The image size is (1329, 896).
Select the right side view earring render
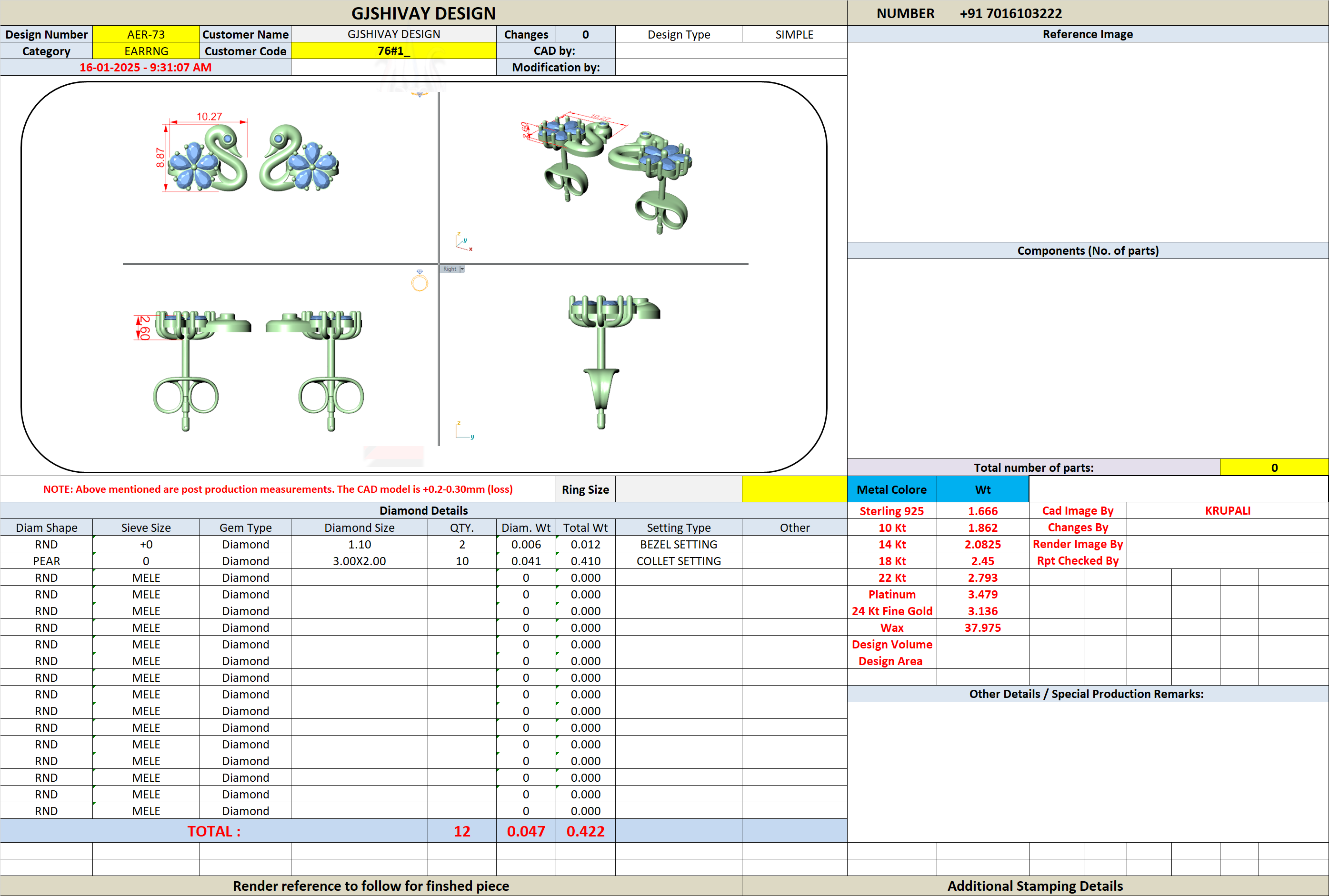[614, 362]
